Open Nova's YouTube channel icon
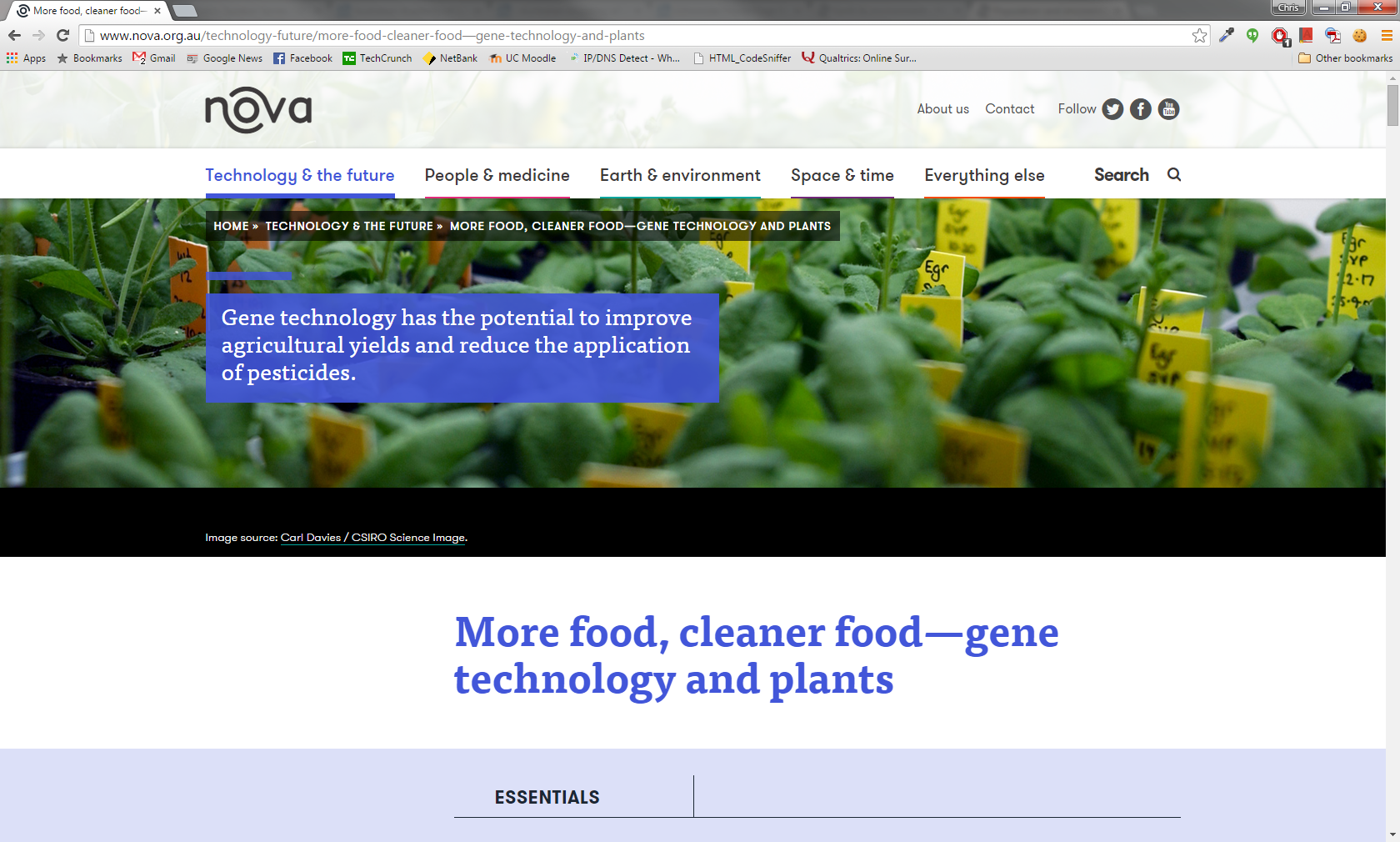 [x=1169, y=109]
